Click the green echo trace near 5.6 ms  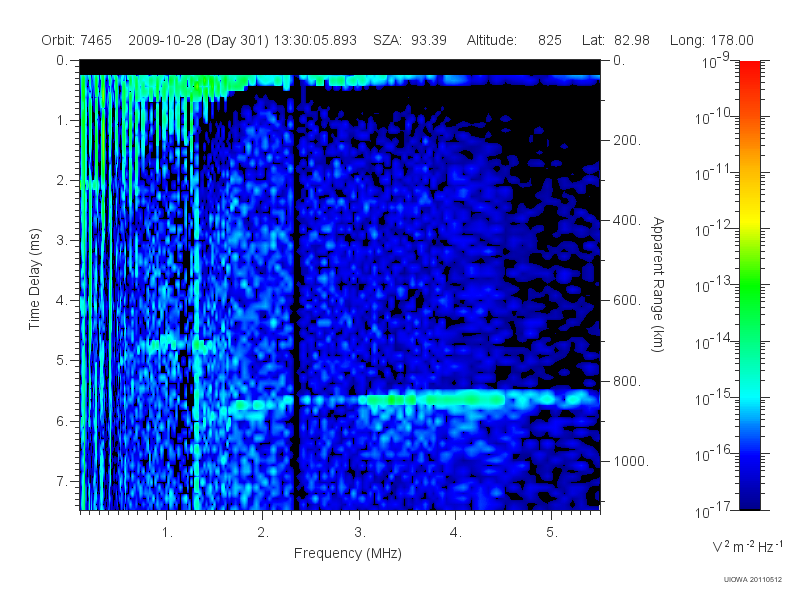(x=434, y=399)
